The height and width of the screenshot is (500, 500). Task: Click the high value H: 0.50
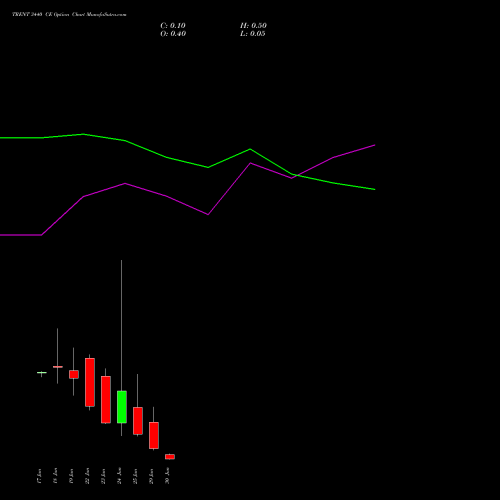[x=253, y=26]
